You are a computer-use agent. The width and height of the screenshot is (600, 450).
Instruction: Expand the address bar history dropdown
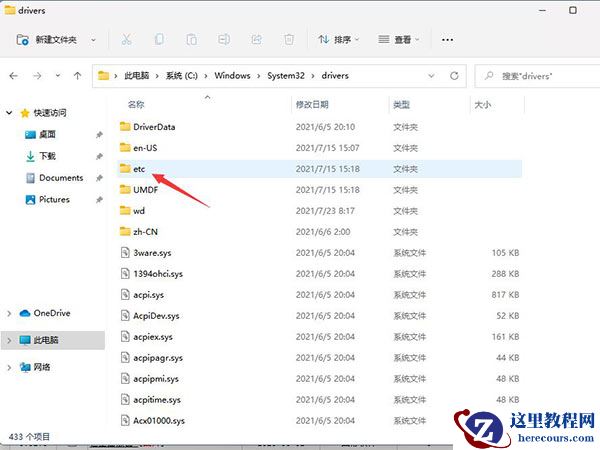click(x=431, y=76)
